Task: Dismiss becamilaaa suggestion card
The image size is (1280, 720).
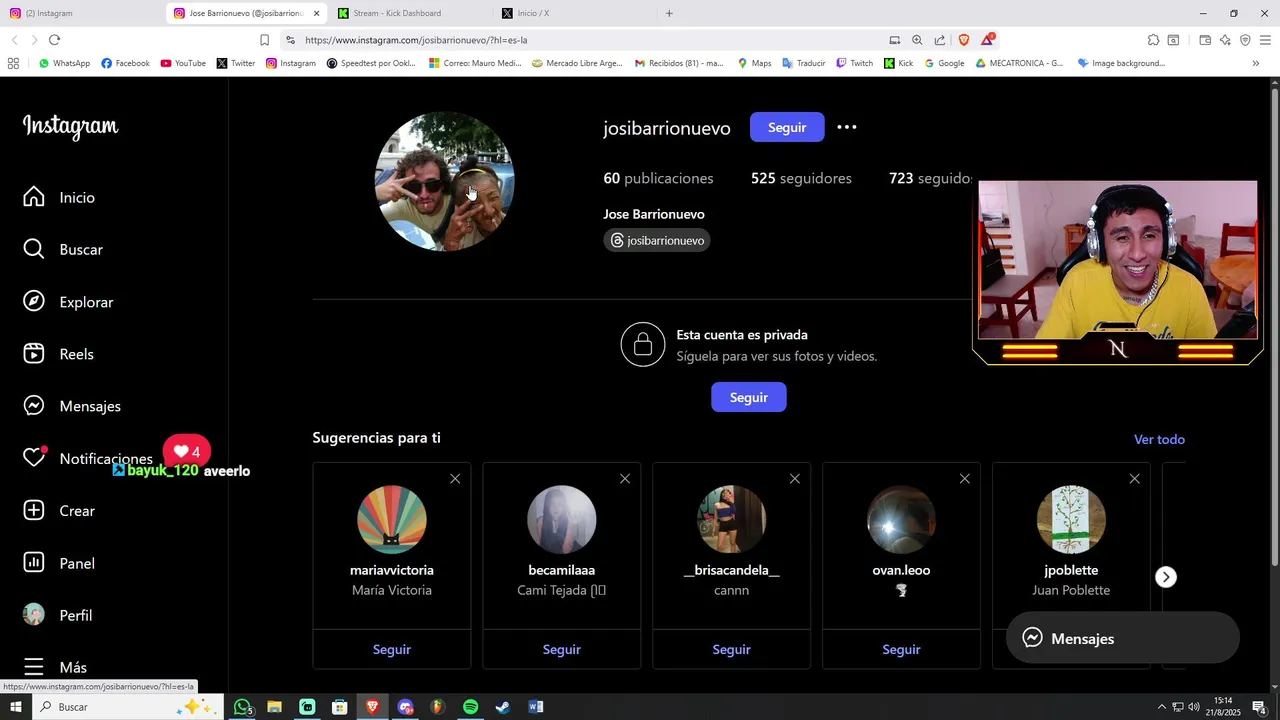Action: click(x=625, y=479)
